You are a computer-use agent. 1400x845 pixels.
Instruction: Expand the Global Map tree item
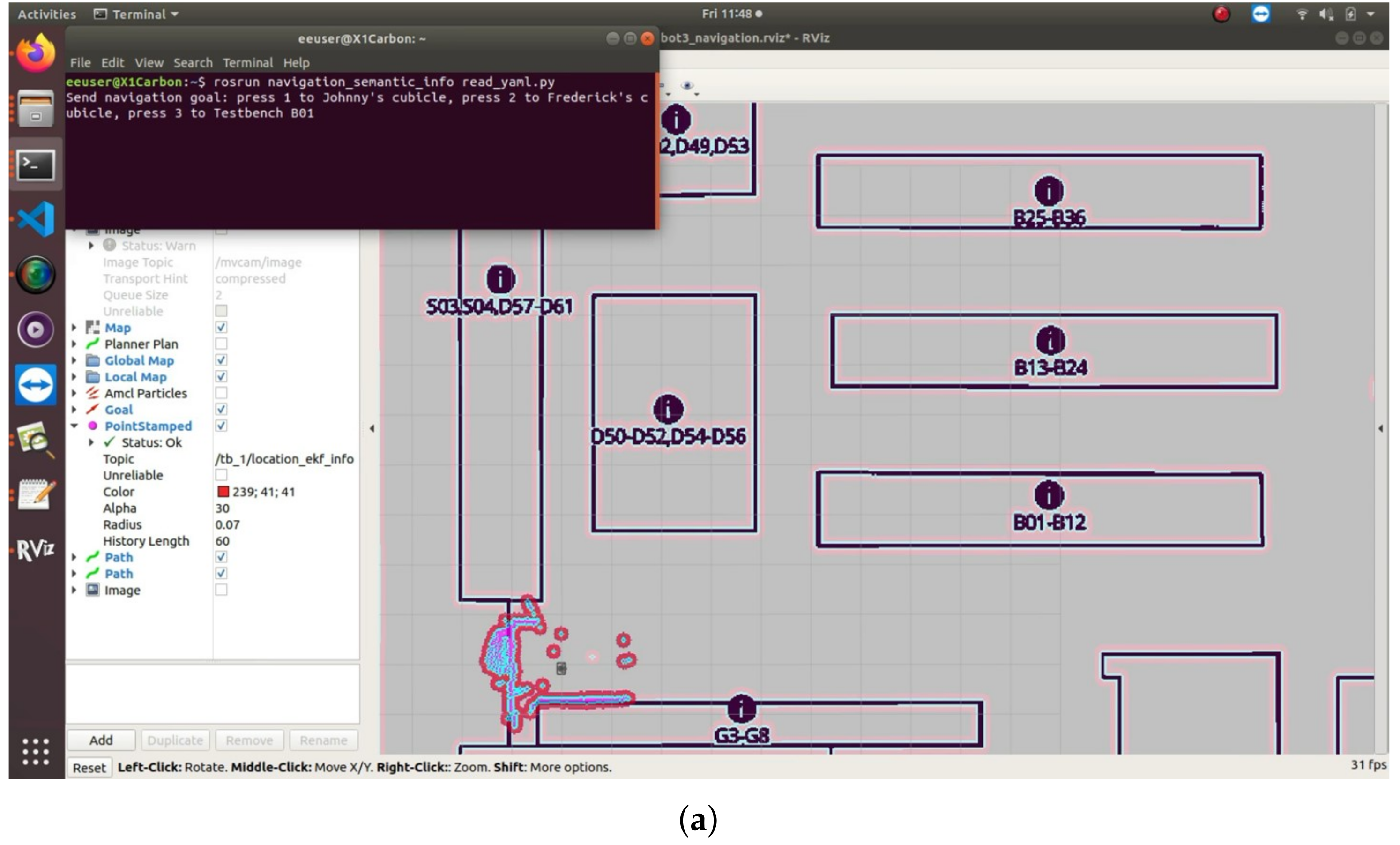click(74, 360)
